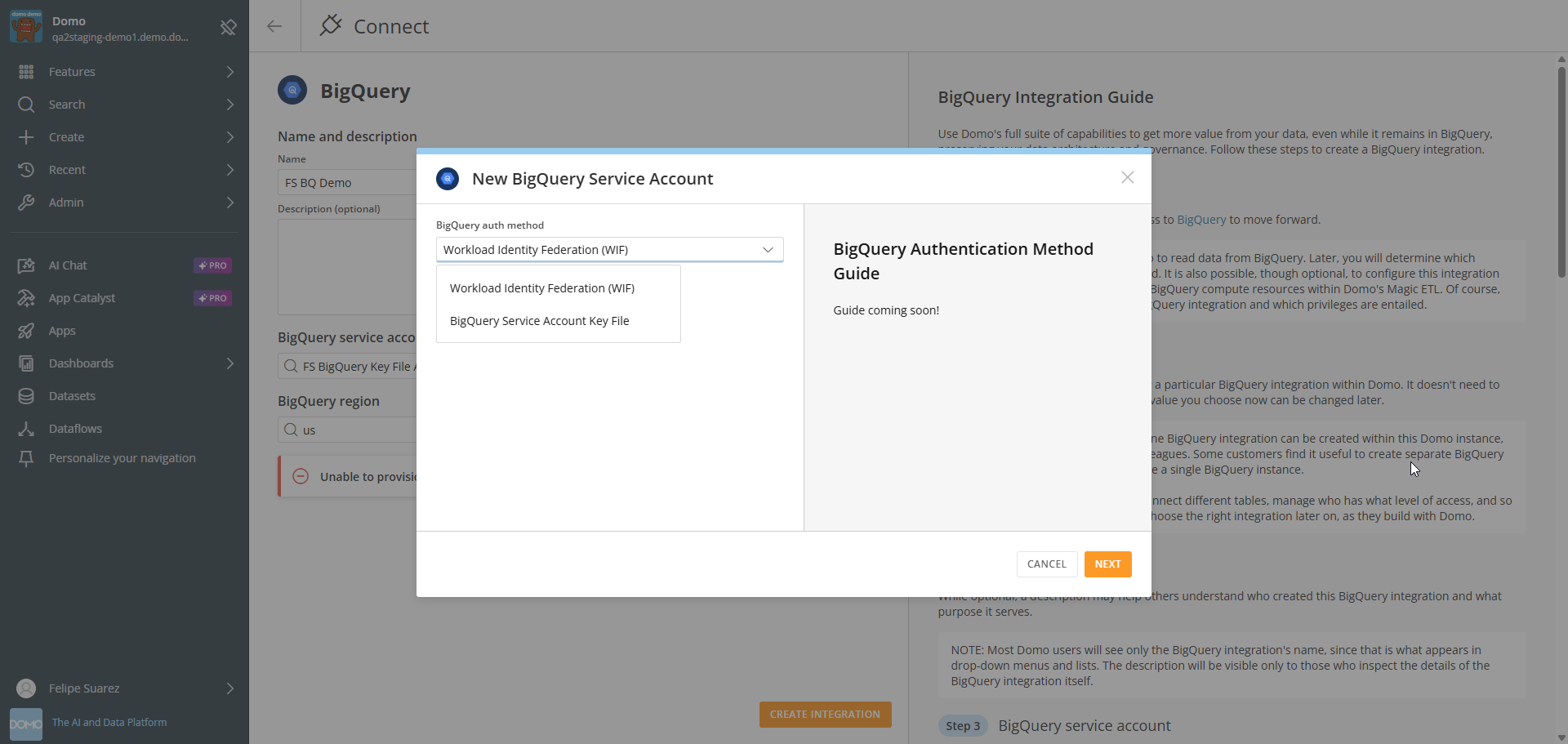Expand the Admin menu chevron

pyautogui.click(x=230, y=203)
